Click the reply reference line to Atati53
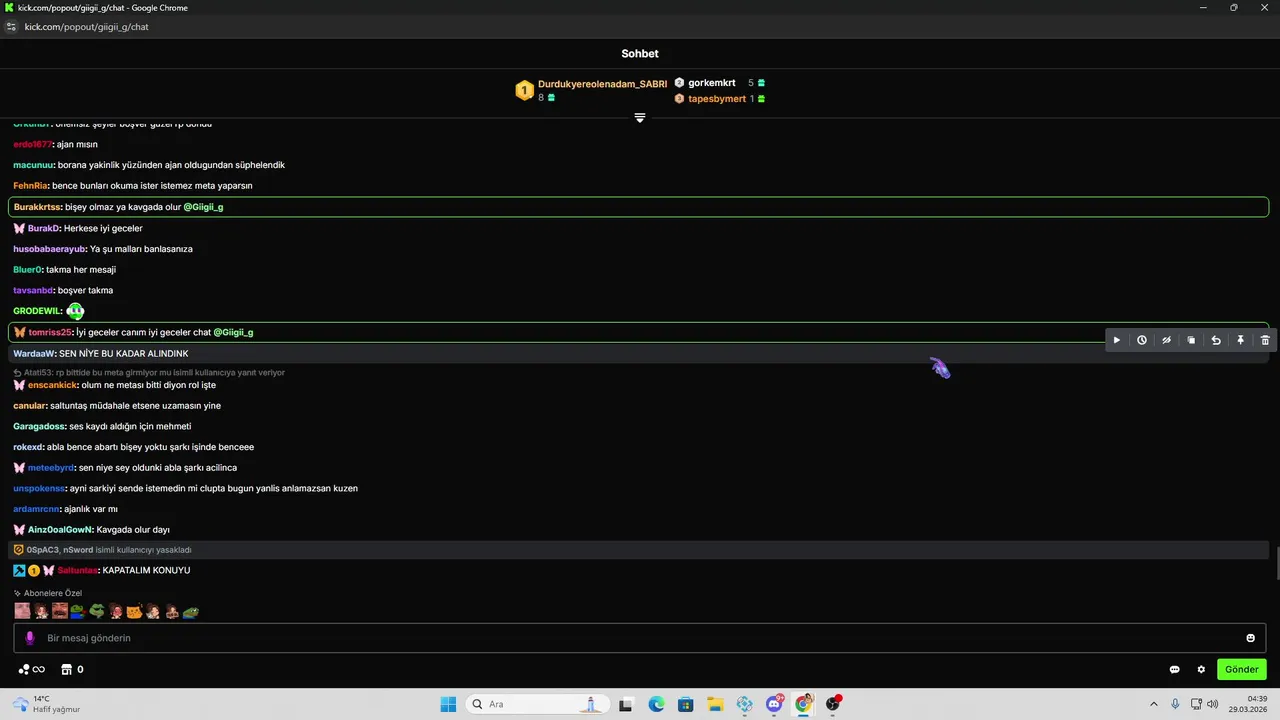 [x=150, y=372]
